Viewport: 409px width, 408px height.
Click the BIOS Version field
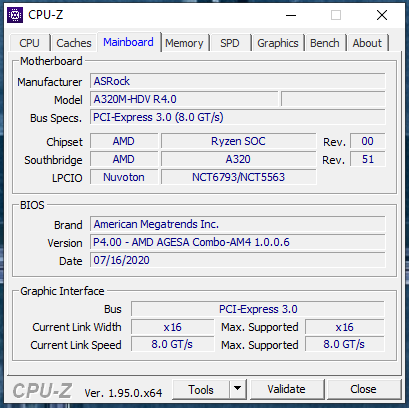(238, 242)
